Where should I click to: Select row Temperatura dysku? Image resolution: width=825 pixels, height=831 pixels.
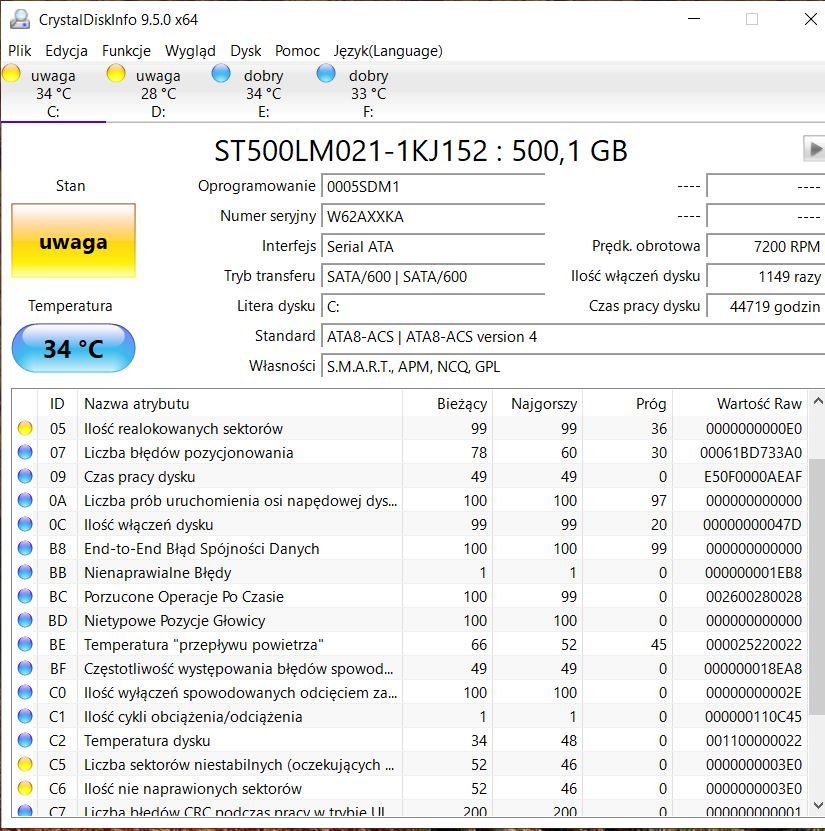click(410, 740)
